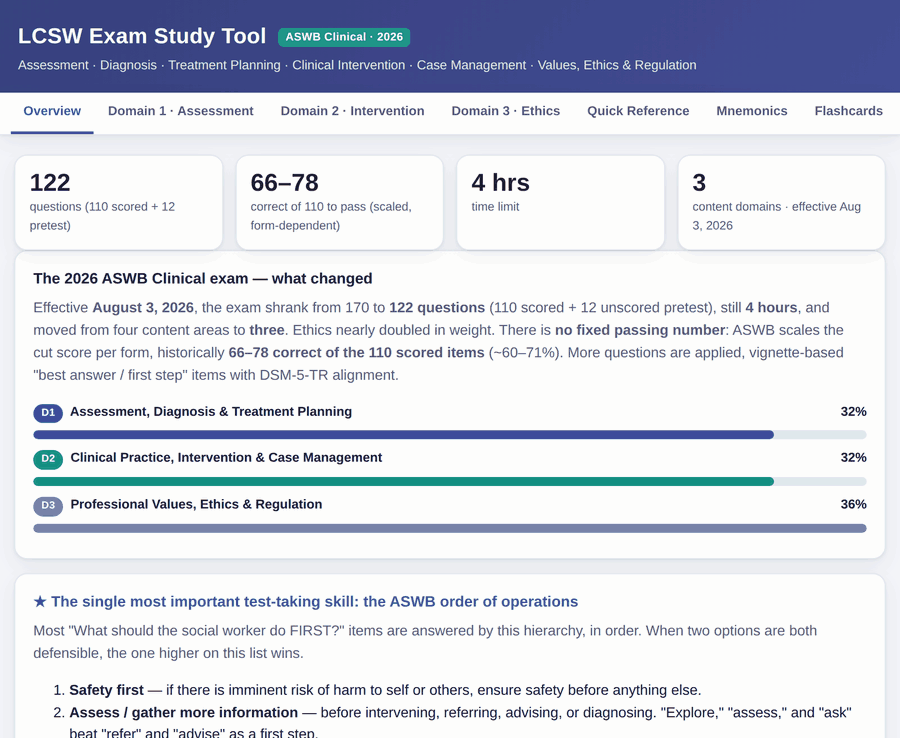Click the bold 'no fixed passing number' text
The height and width of the screenshot is (738, 900).
tap(640, 331)
